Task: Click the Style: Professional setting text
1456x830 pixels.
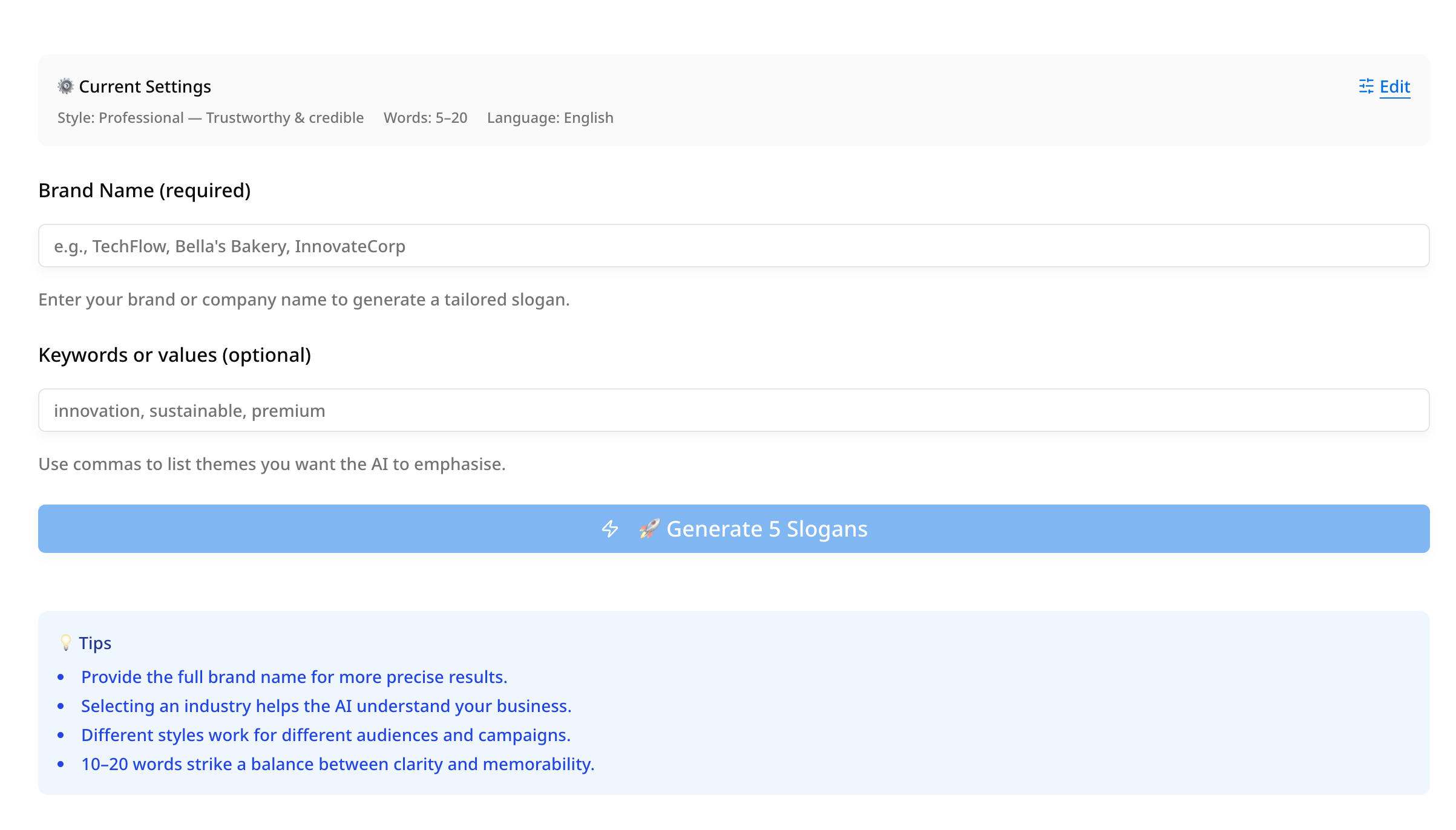Action: tap(211, 118)
